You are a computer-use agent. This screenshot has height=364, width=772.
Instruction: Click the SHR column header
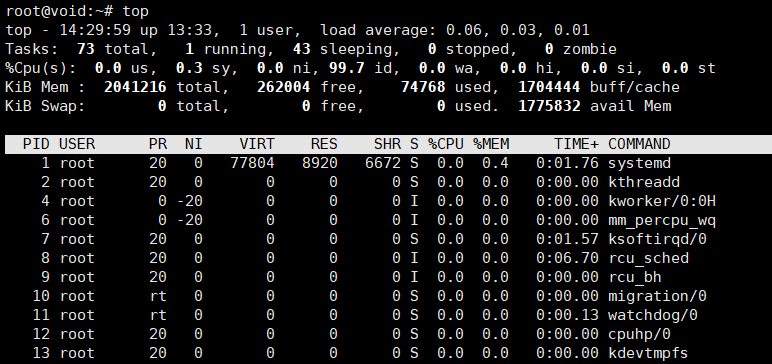pos(387,144)
